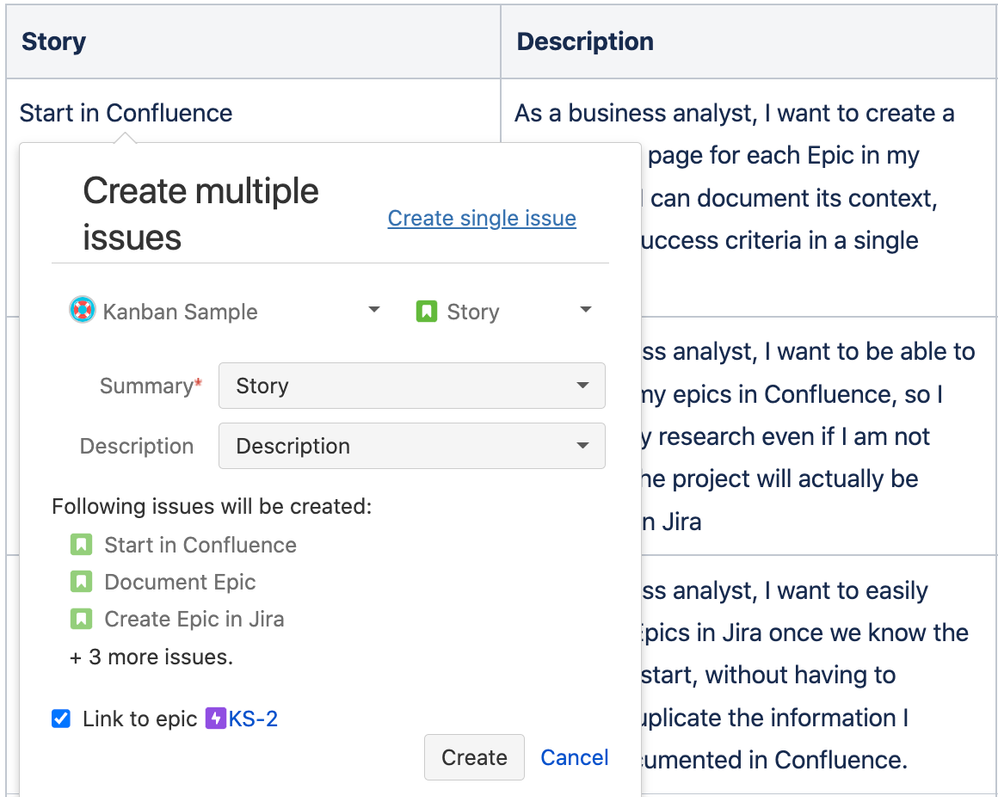Click the Following issues will be created text
The height and width of the screenshot is (797, 998).
211,506
